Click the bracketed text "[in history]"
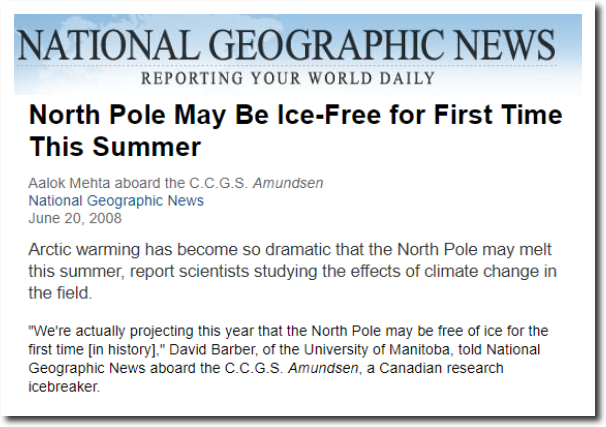606x427 pixels. (x=123, y=349)
